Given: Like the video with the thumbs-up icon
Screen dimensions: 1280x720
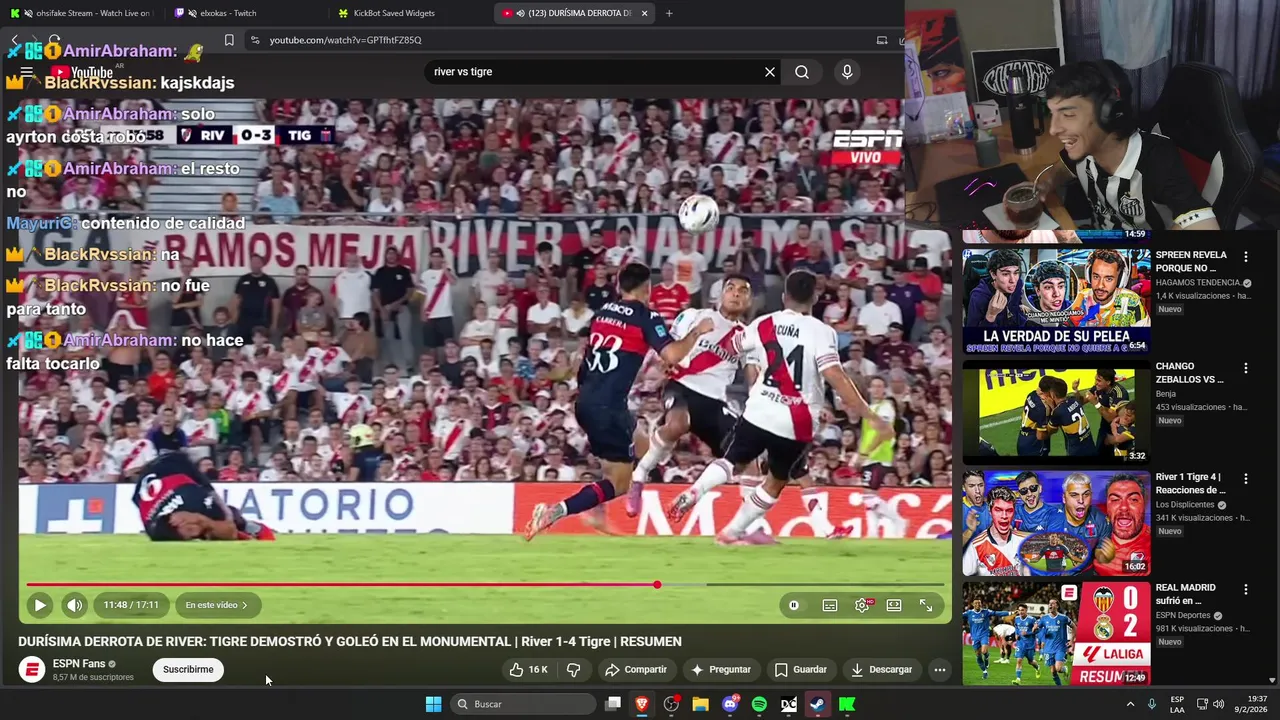Looking at the screenshot, I should click(x=528, y=669).
